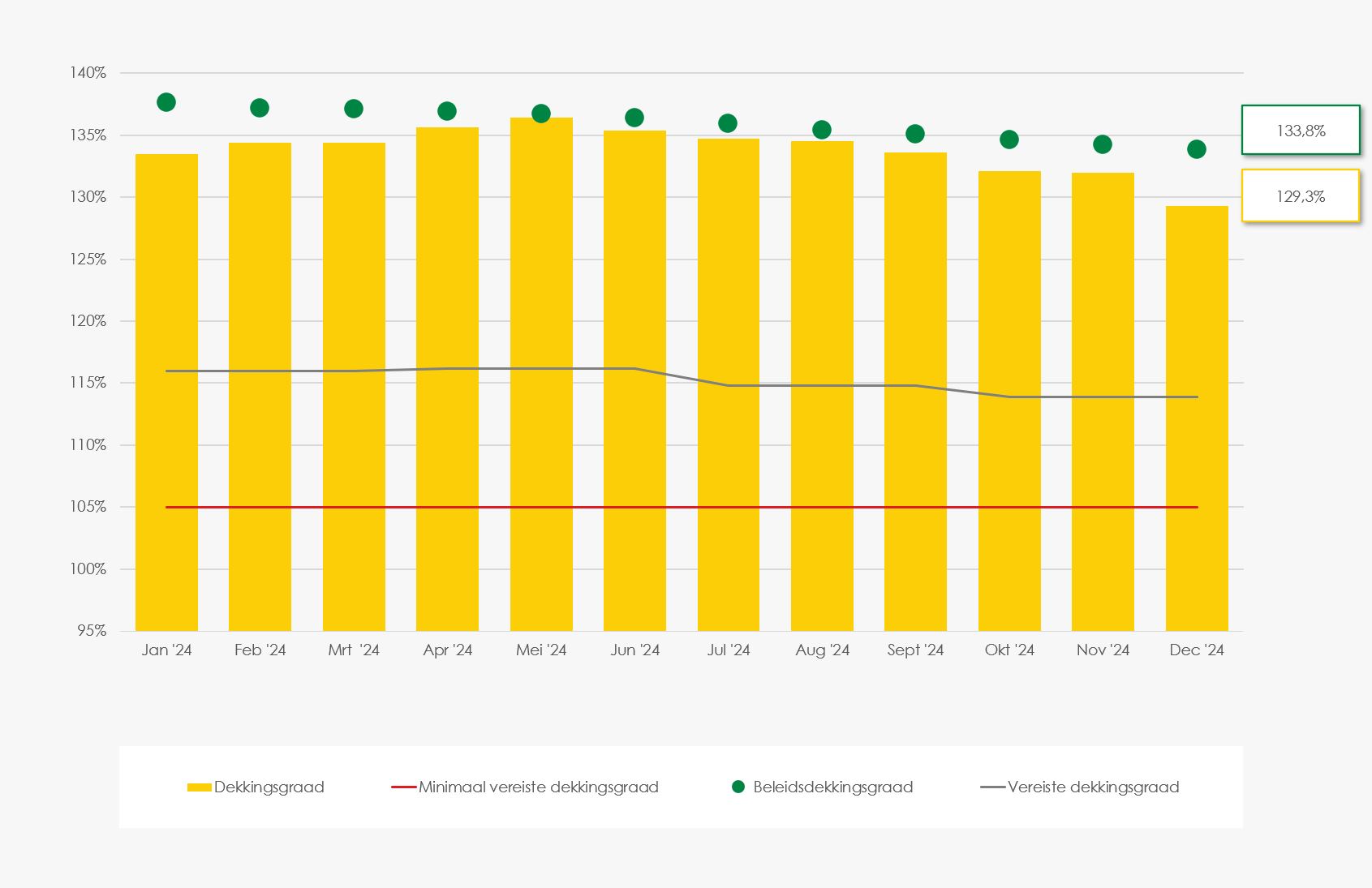Click the green dot above Apr '24
This screenshot has width=1372, height=888.
click(447, 111)
